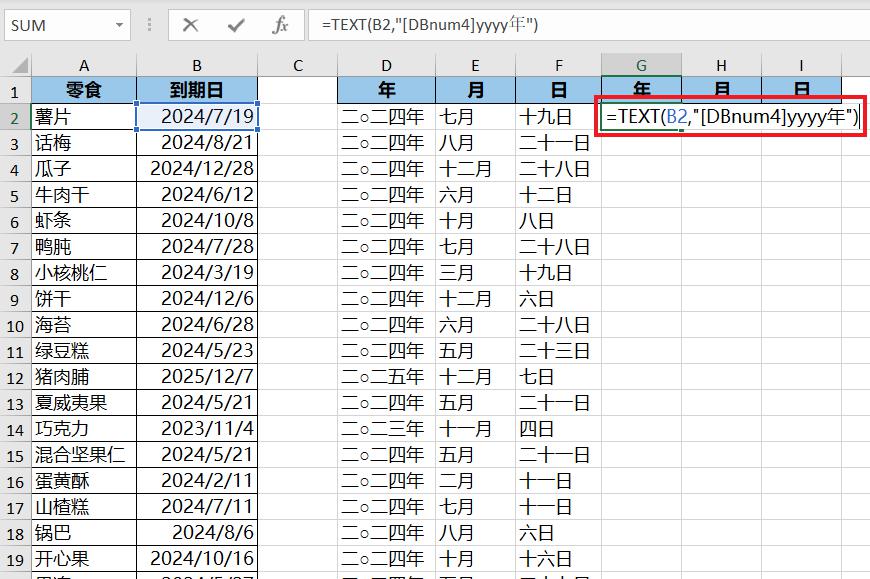
Task: Click cell 绿豆糕
Action: point(84,351)
